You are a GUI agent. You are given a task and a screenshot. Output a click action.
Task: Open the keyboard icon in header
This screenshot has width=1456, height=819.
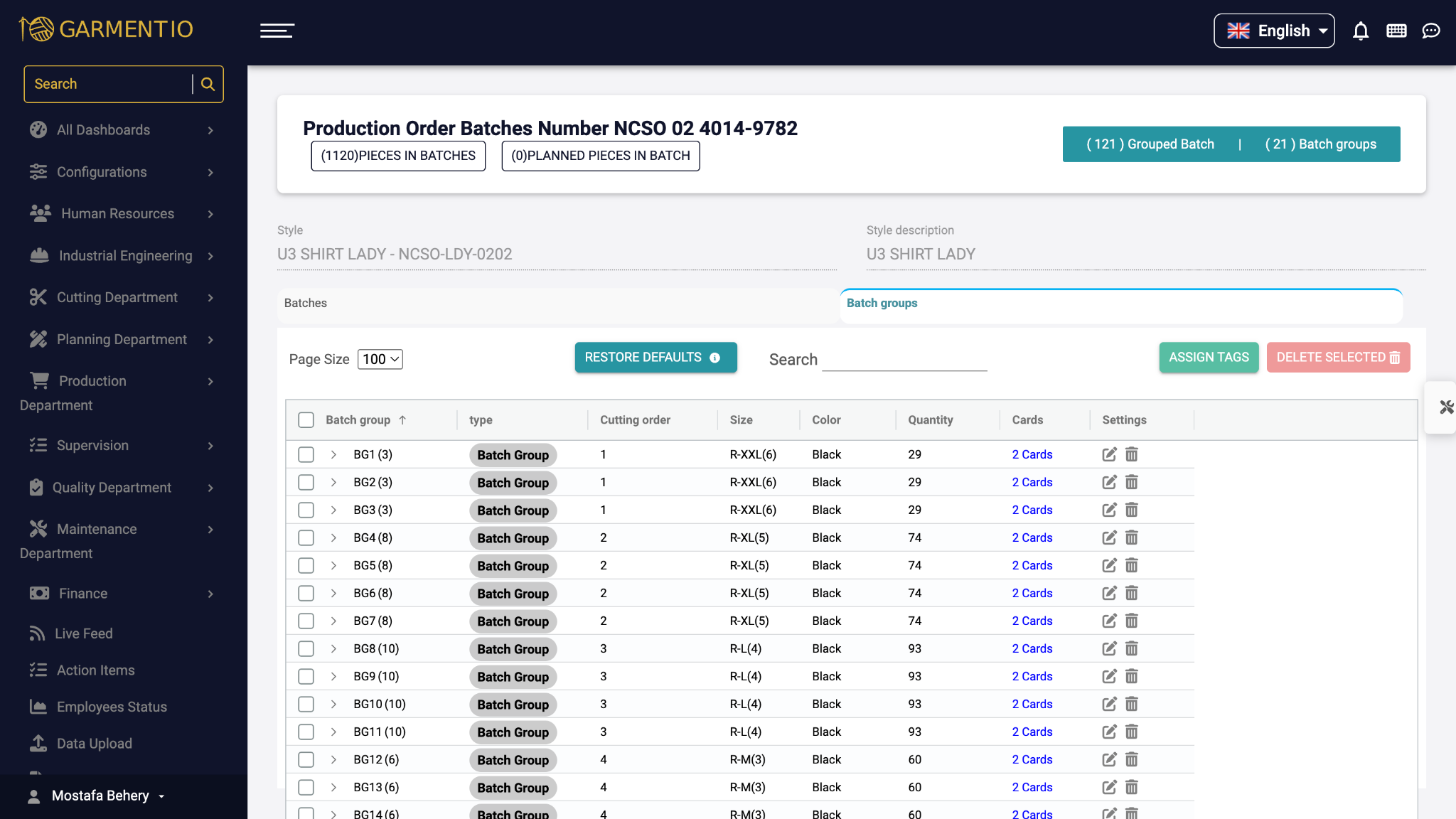(x=1396, y=31)
